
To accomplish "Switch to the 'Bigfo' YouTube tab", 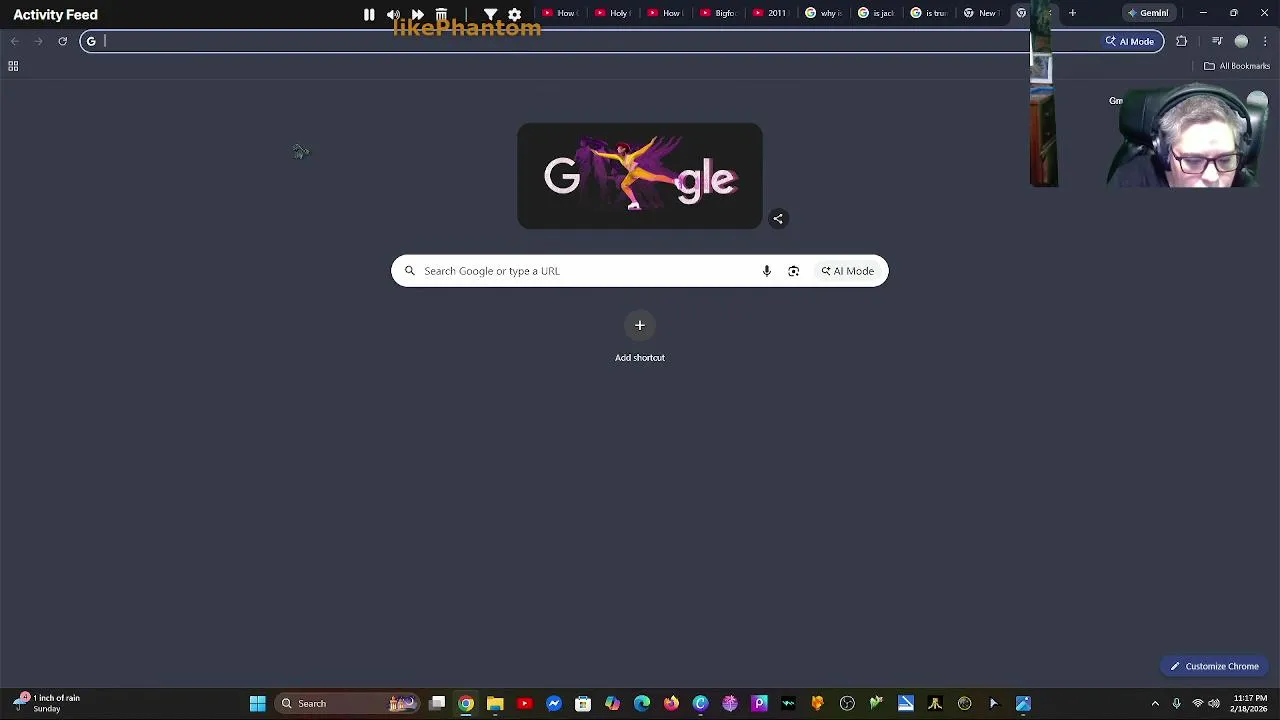I will pos(718,13).
